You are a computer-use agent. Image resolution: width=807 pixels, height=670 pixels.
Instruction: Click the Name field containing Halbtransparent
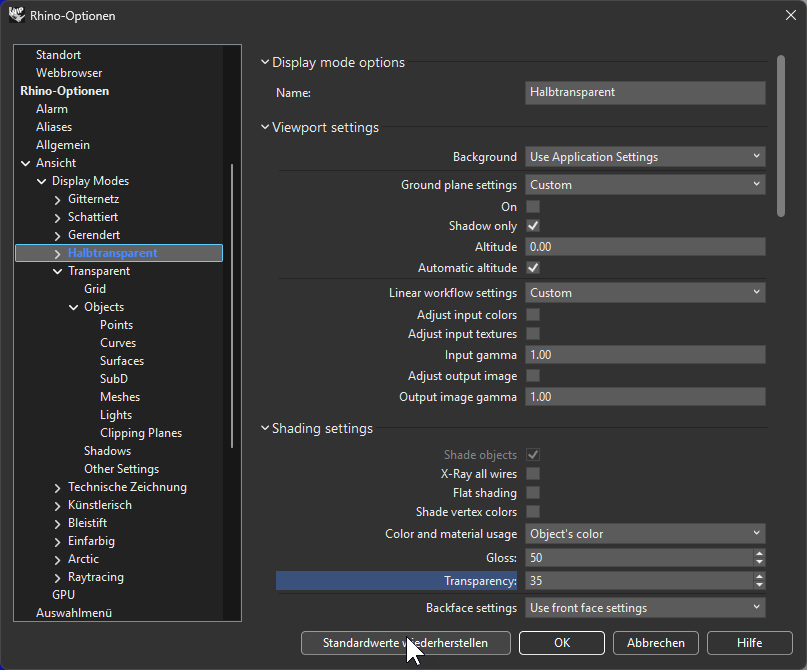(645, 93)
